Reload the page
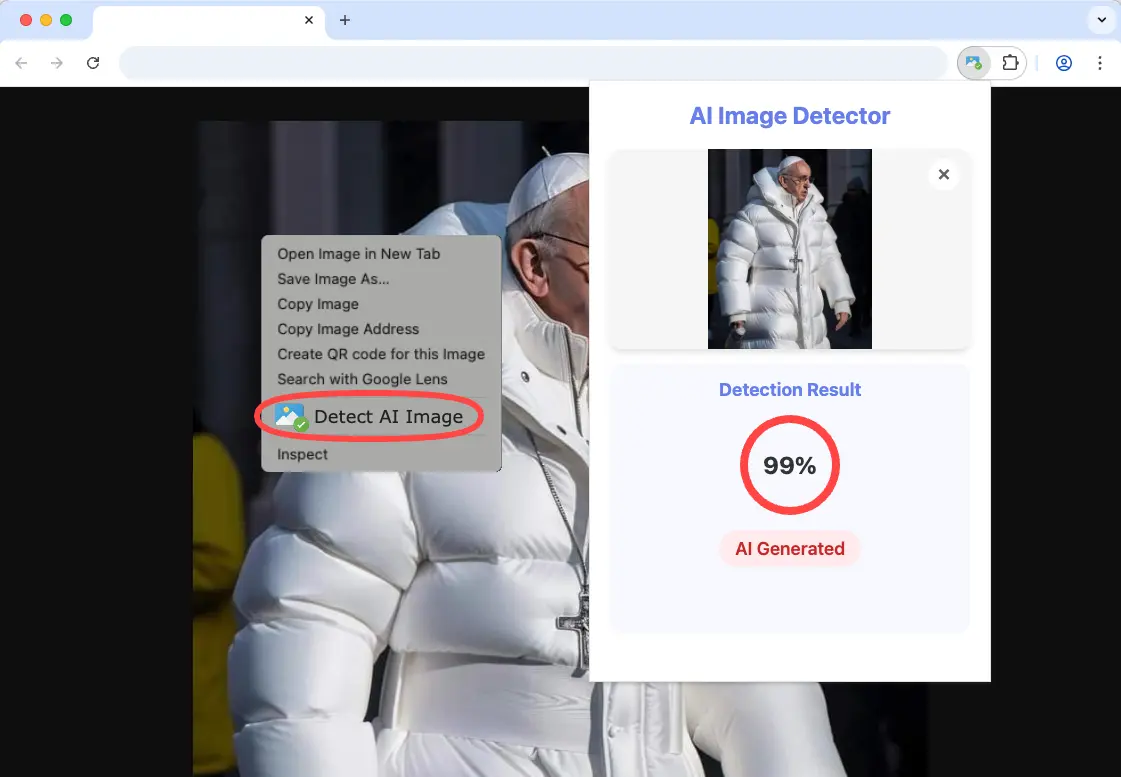The image size is (1121, 777). pyautogui.click(x=93, y=63)
